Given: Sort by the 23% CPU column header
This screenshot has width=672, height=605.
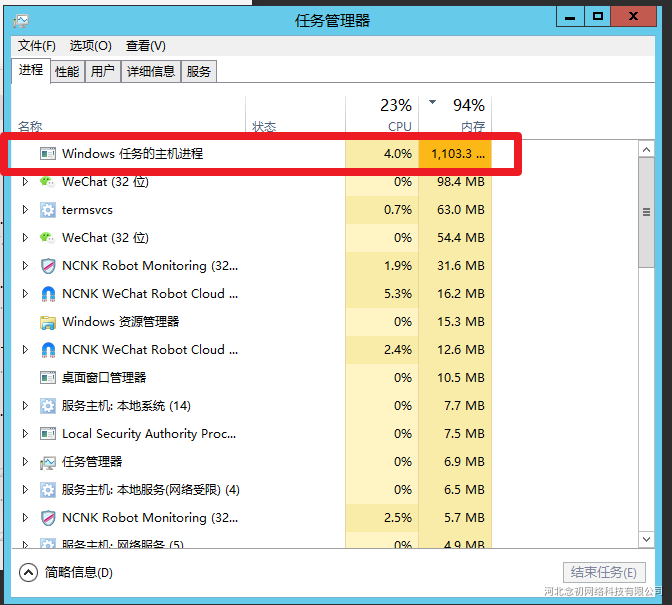Looking at the screenshot, I should click(x=382, y=115).
